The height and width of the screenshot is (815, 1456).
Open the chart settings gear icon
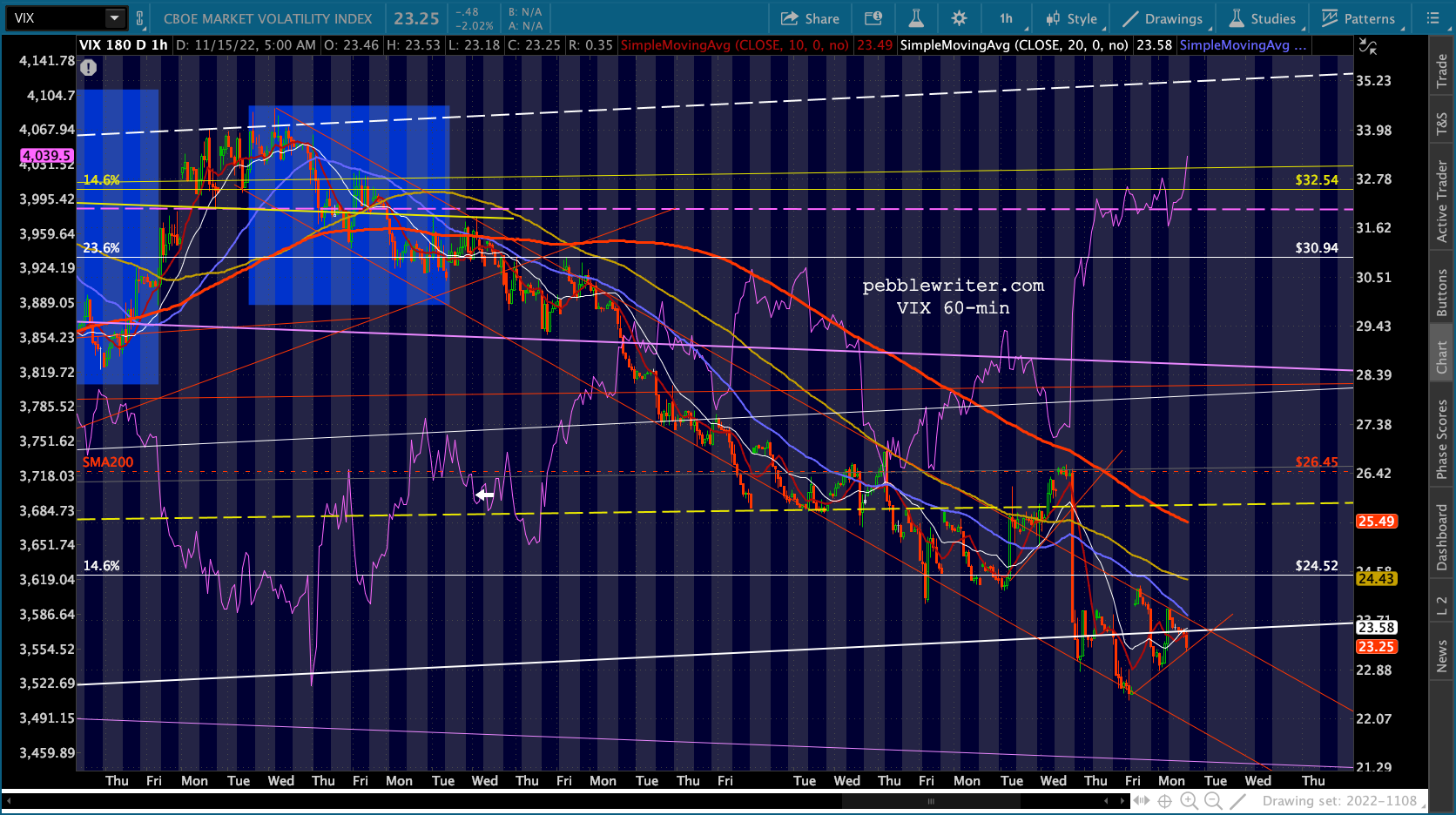[959, 18]
